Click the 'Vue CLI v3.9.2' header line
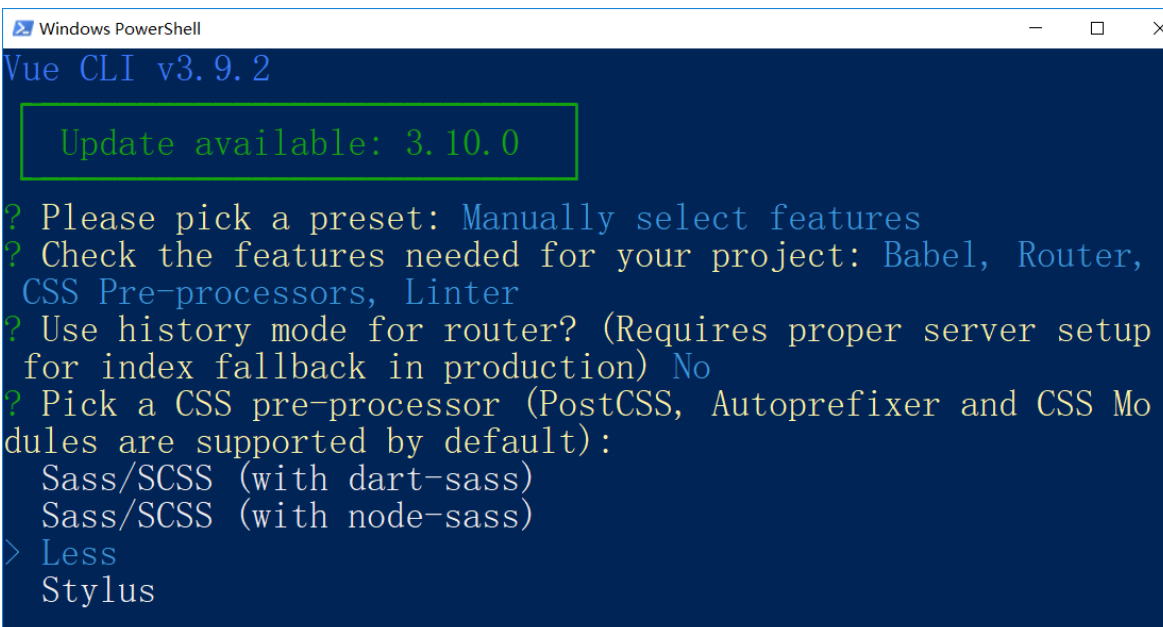The image size is (1163, 627). tap(137, 69)
